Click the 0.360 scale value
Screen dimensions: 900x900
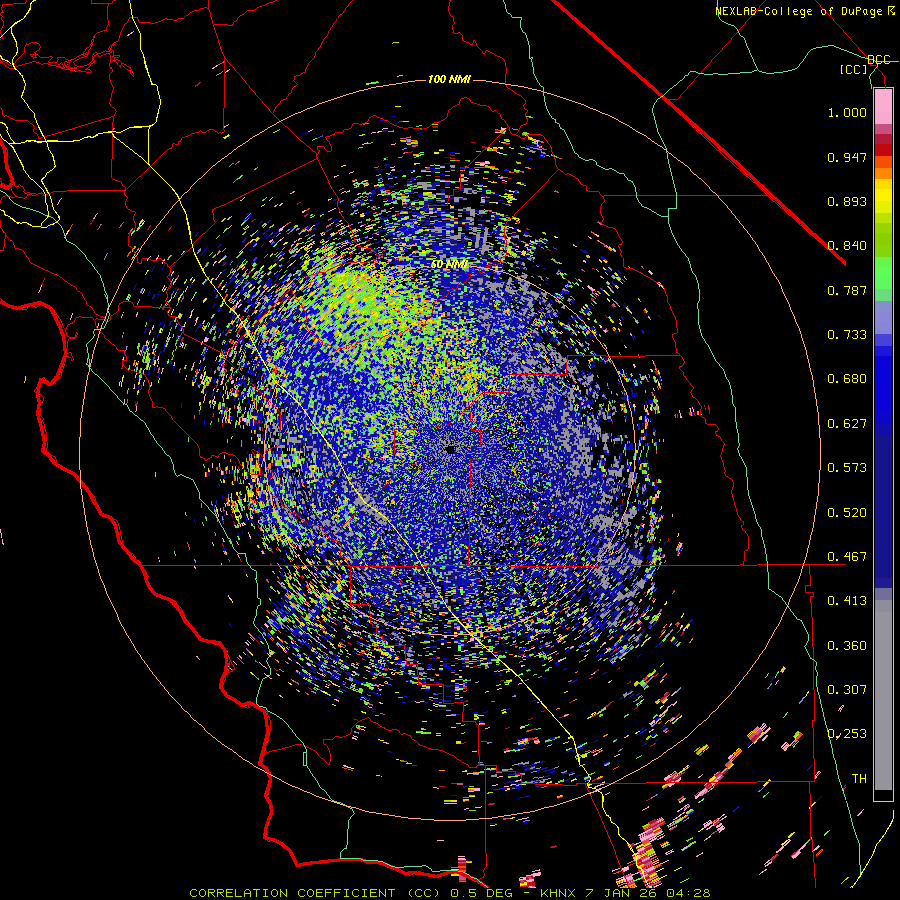pyautogui.click(x=847, y=646)
